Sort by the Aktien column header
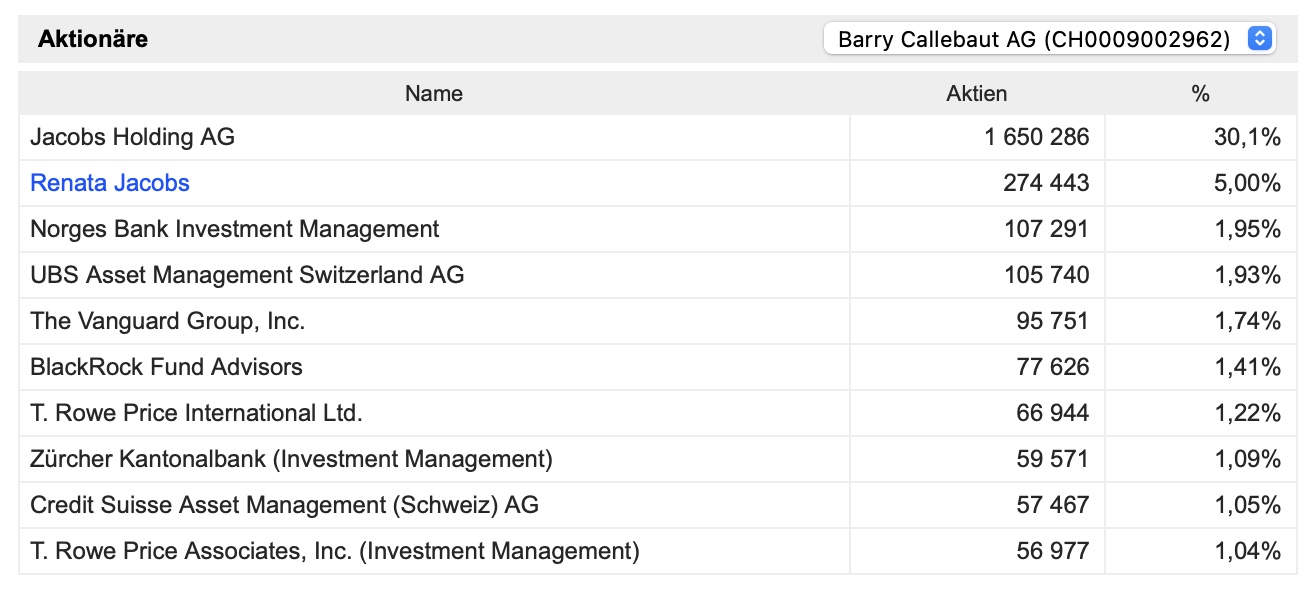1312x594 pixels. tap(976, 94)
